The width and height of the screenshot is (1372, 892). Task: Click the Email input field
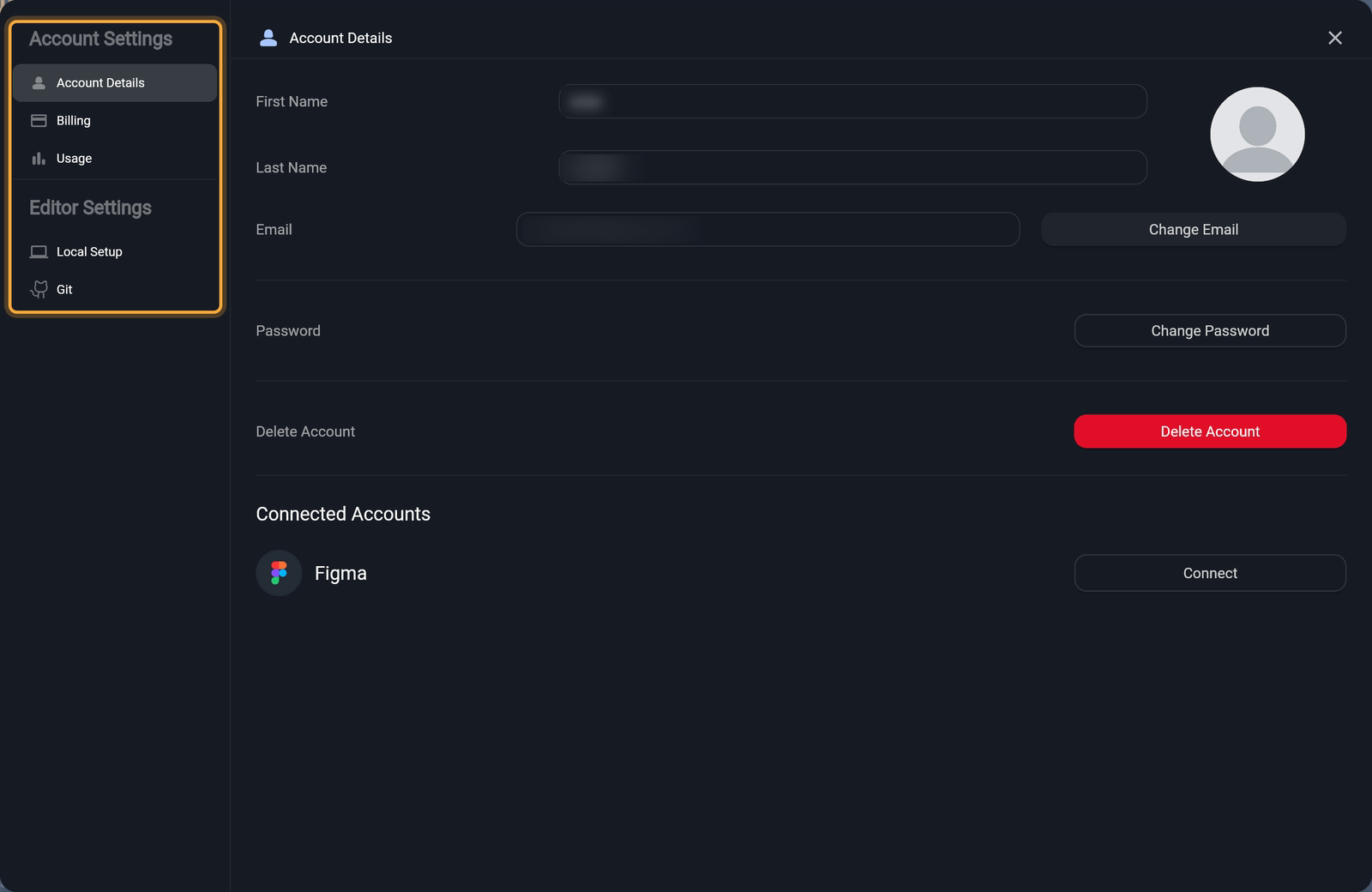(767, 229)
